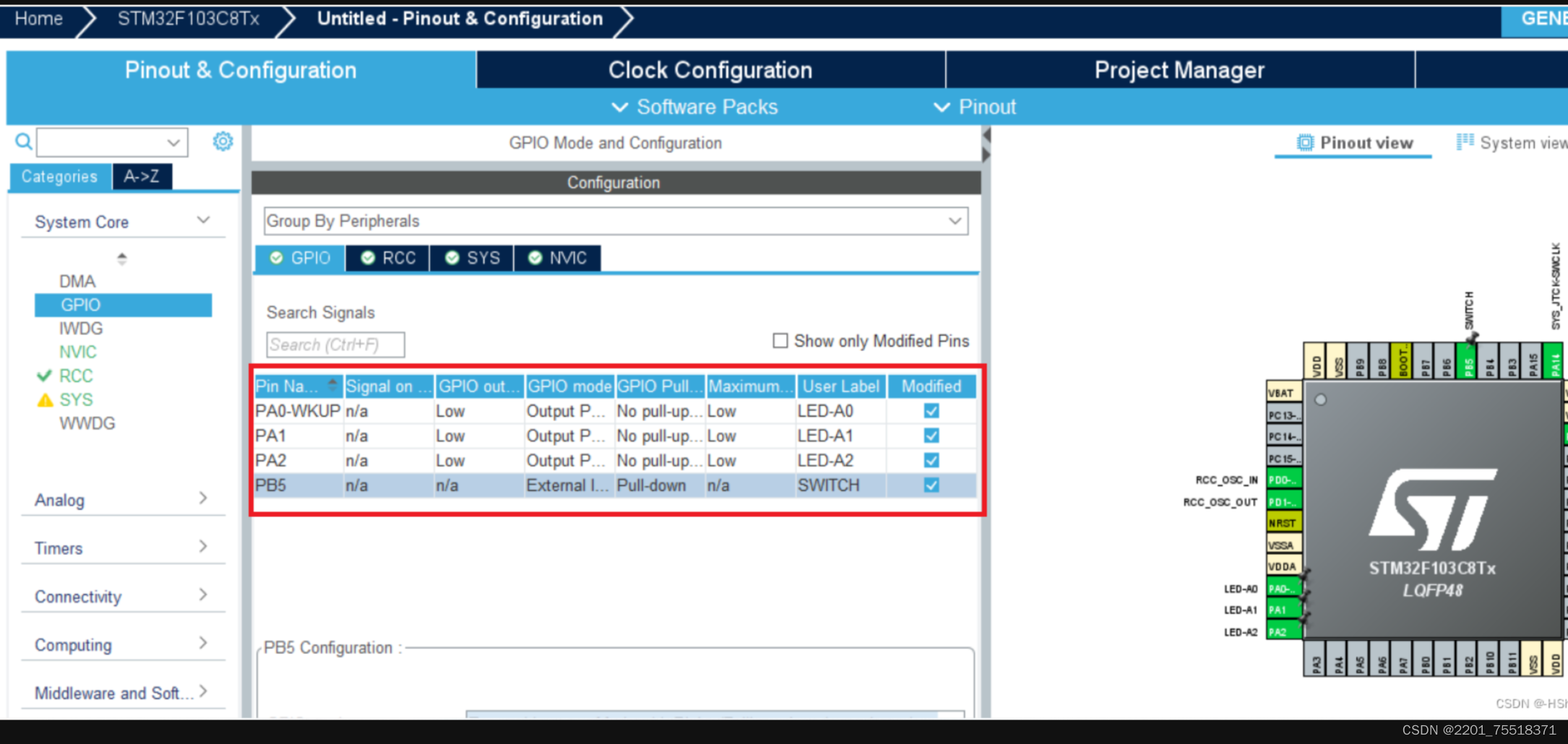
Task: Switch sidebar to A->Z sorting tab
Action: pos(142,176)
